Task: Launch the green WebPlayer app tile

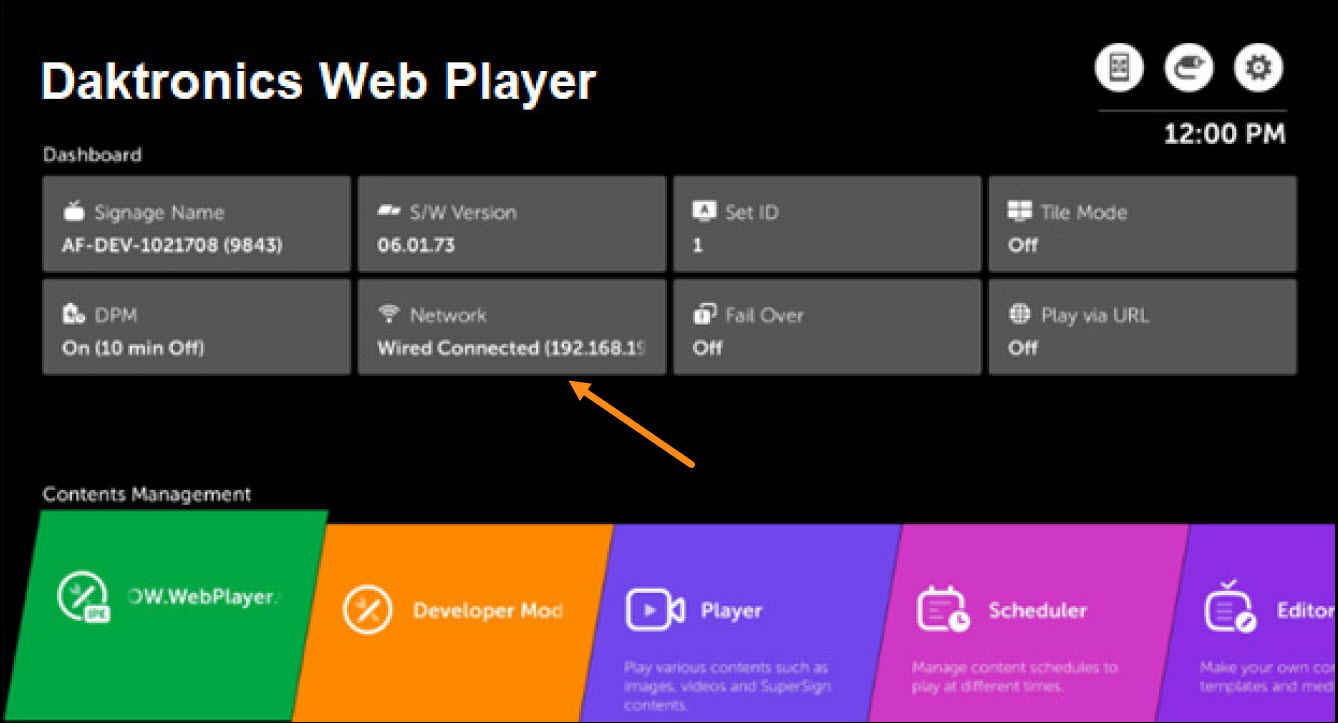Action: (175, 615)
